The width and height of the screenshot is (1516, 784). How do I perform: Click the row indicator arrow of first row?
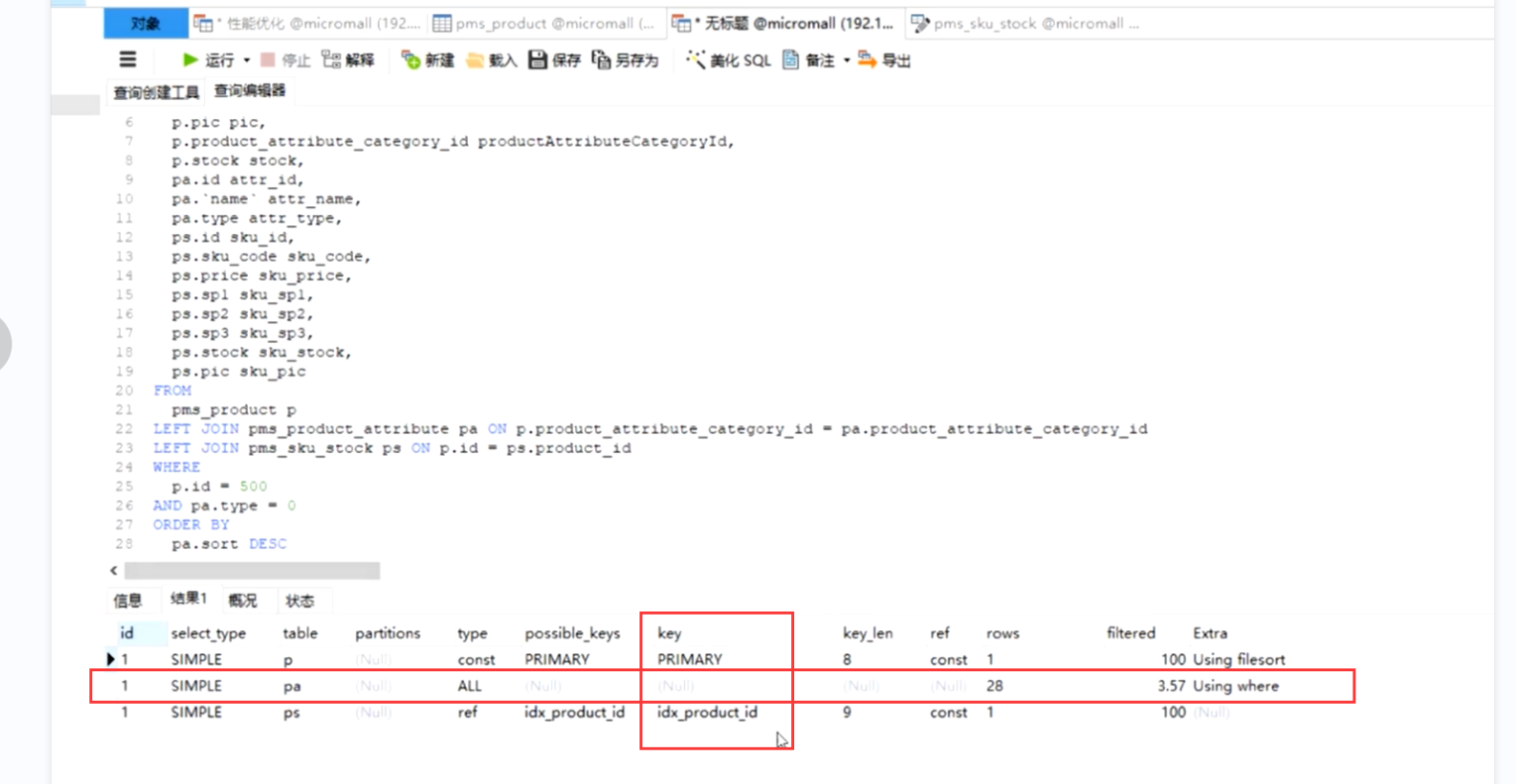coord(111,659)
